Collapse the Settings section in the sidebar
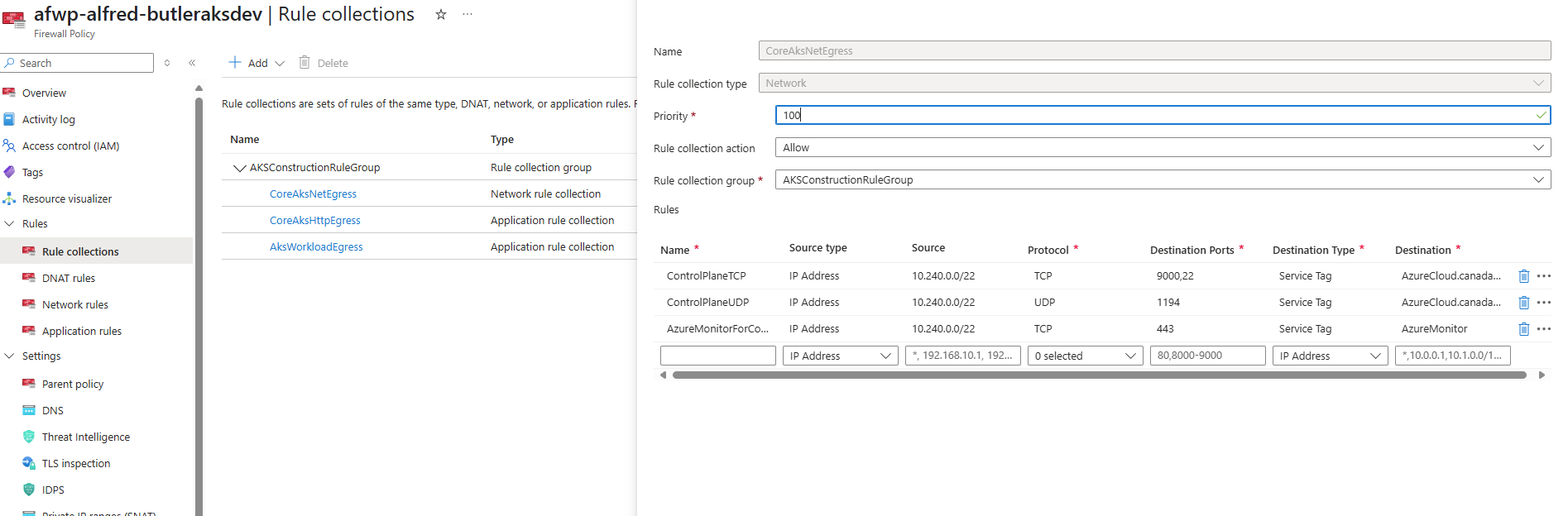 point(10,356)
